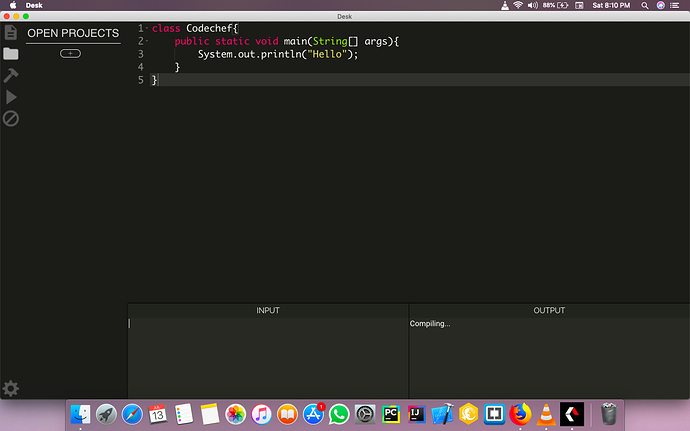Click line number 4 in the gutter
690x431 pixels.
[x=141, y=67]
